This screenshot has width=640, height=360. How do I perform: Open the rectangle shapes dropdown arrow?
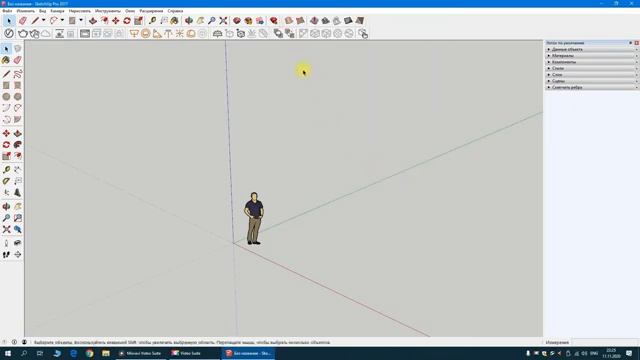coord(81,20)
